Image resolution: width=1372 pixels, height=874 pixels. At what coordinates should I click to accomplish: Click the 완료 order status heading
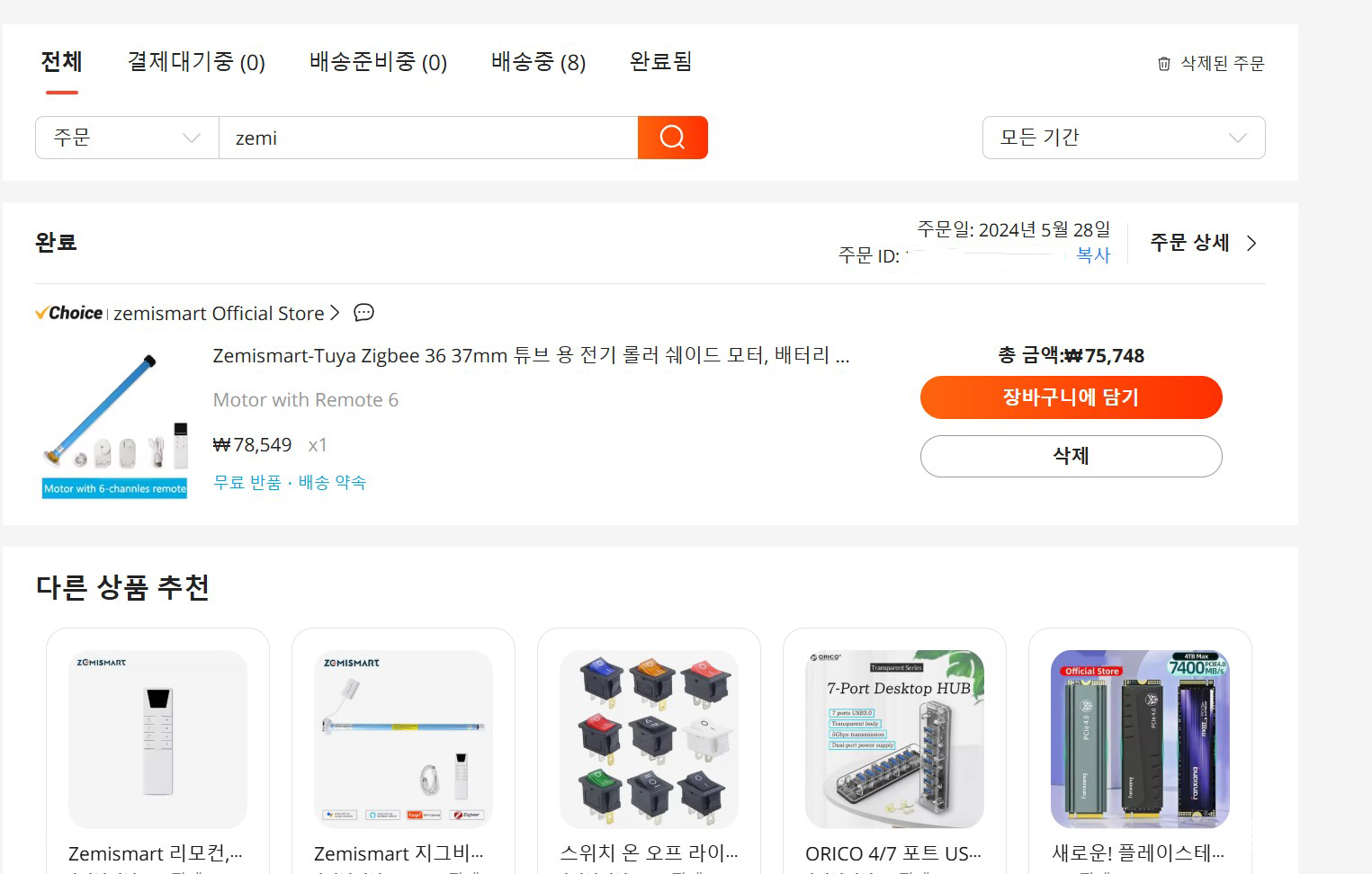click(x=56, y=243)
